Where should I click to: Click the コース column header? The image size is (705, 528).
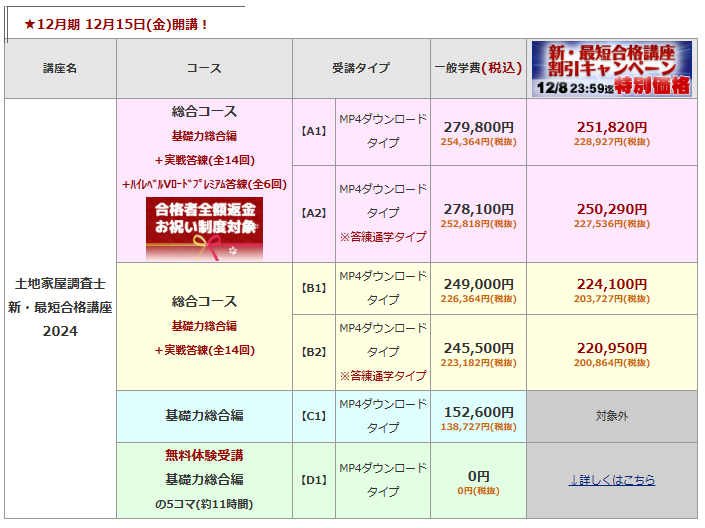(204, 68)
